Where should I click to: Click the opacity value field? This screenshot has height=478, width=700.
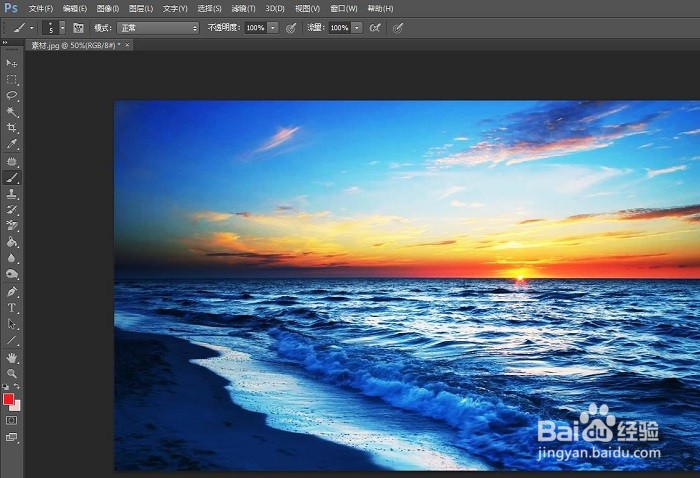click(256, 28)
